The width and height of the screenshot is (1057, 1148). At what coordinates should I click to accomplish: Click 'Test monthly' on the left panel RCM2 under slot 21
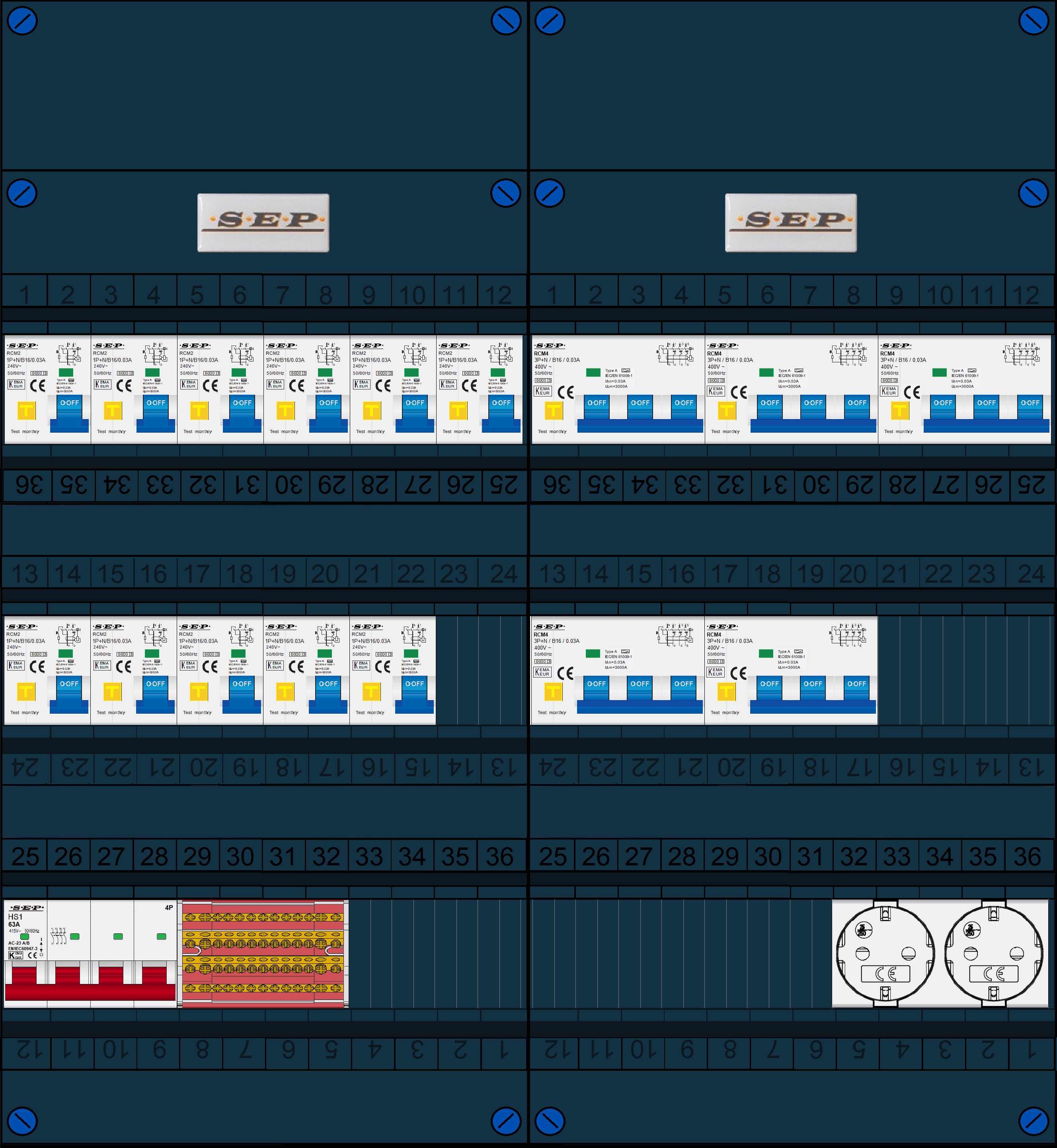point(370,712)
